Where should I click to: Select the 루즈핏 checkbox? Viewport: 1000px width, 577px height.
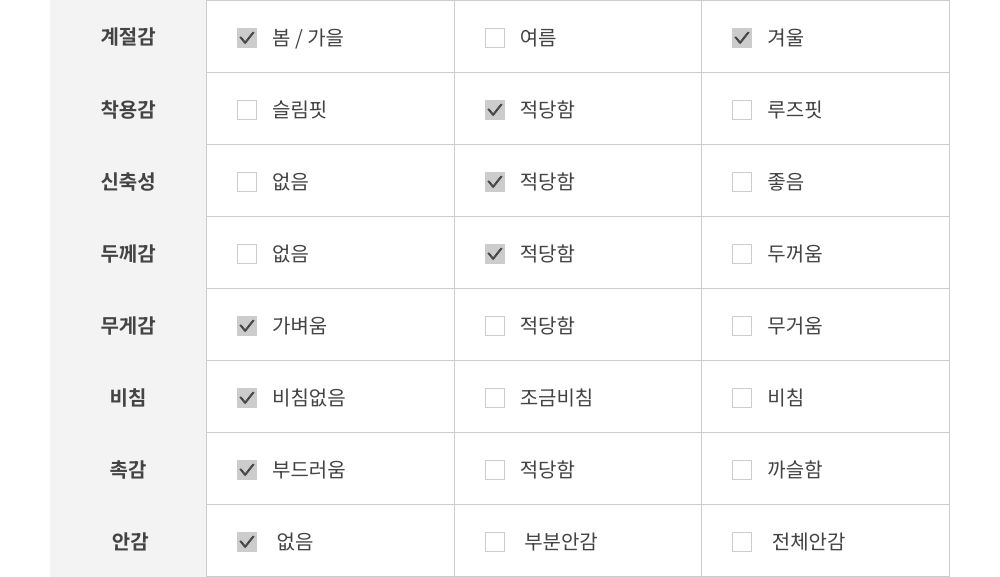click(742, 110)
